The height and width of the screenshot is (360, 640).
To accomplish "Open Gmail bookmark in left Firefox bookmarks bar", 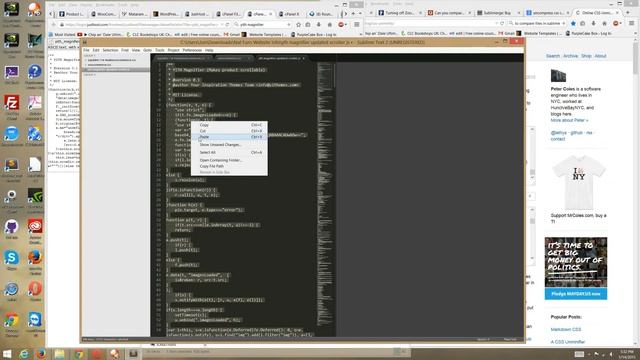I will click(x=232, y=35).
